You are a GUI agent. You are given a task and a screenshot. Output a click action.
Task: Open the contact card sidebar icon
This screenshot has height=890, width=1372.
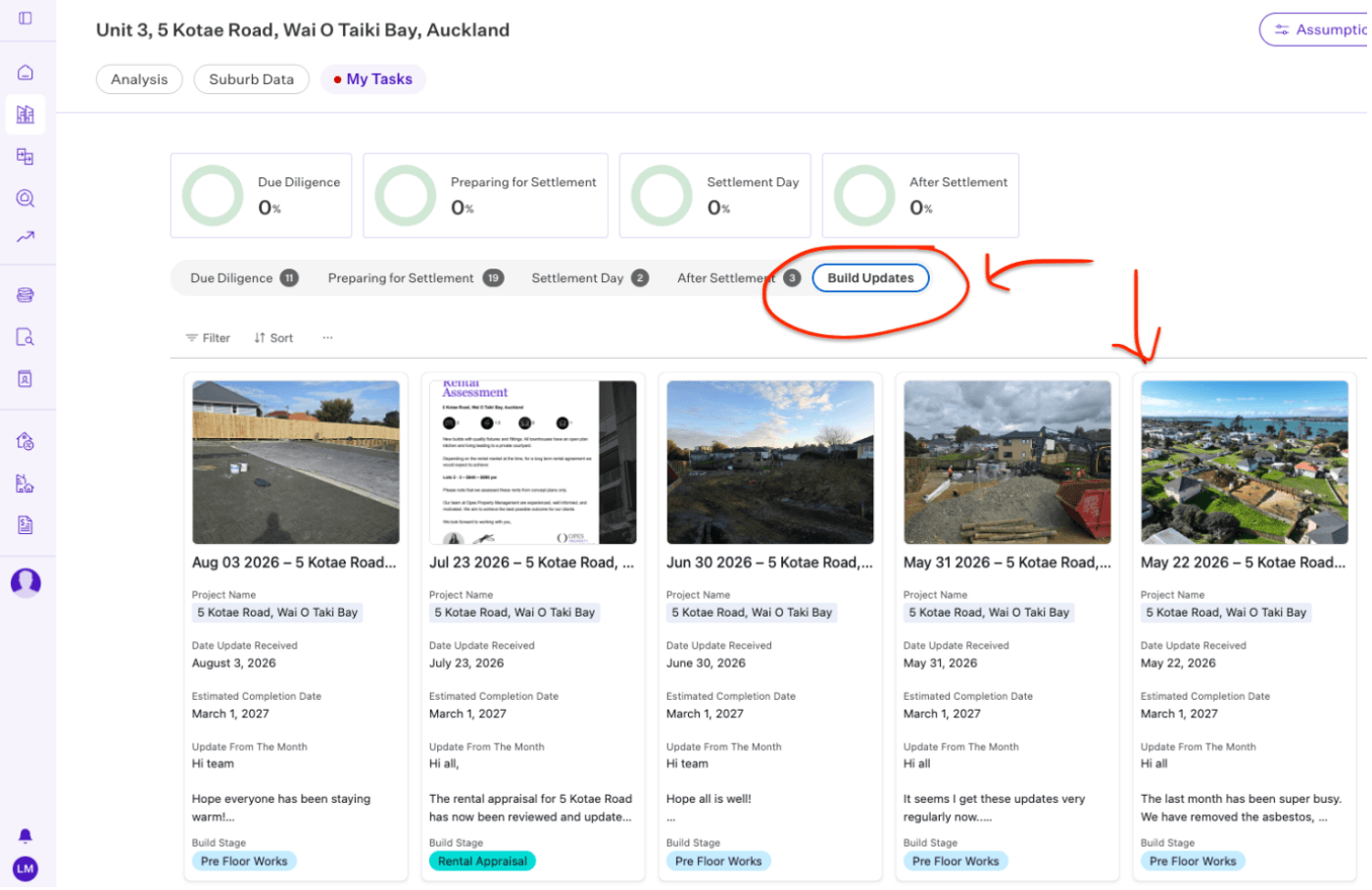[x=25, y=379]
